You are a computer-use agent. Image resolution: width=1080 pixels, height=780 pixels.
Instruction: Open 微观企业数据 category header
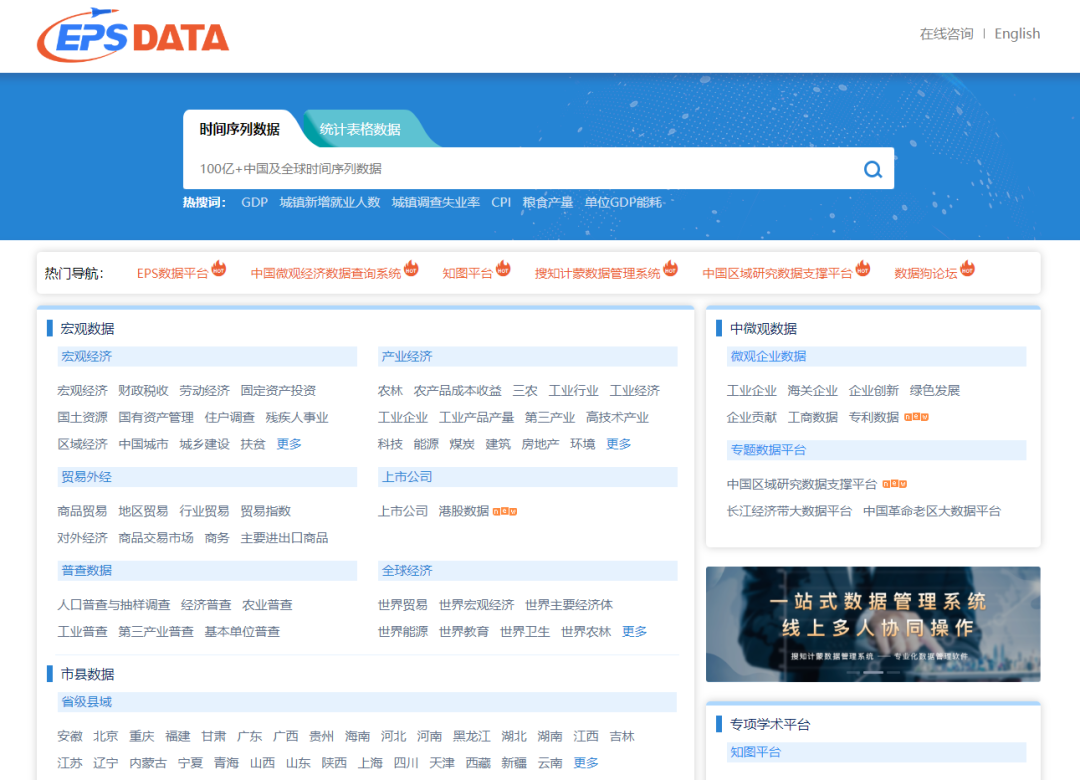tap(768, 356)
